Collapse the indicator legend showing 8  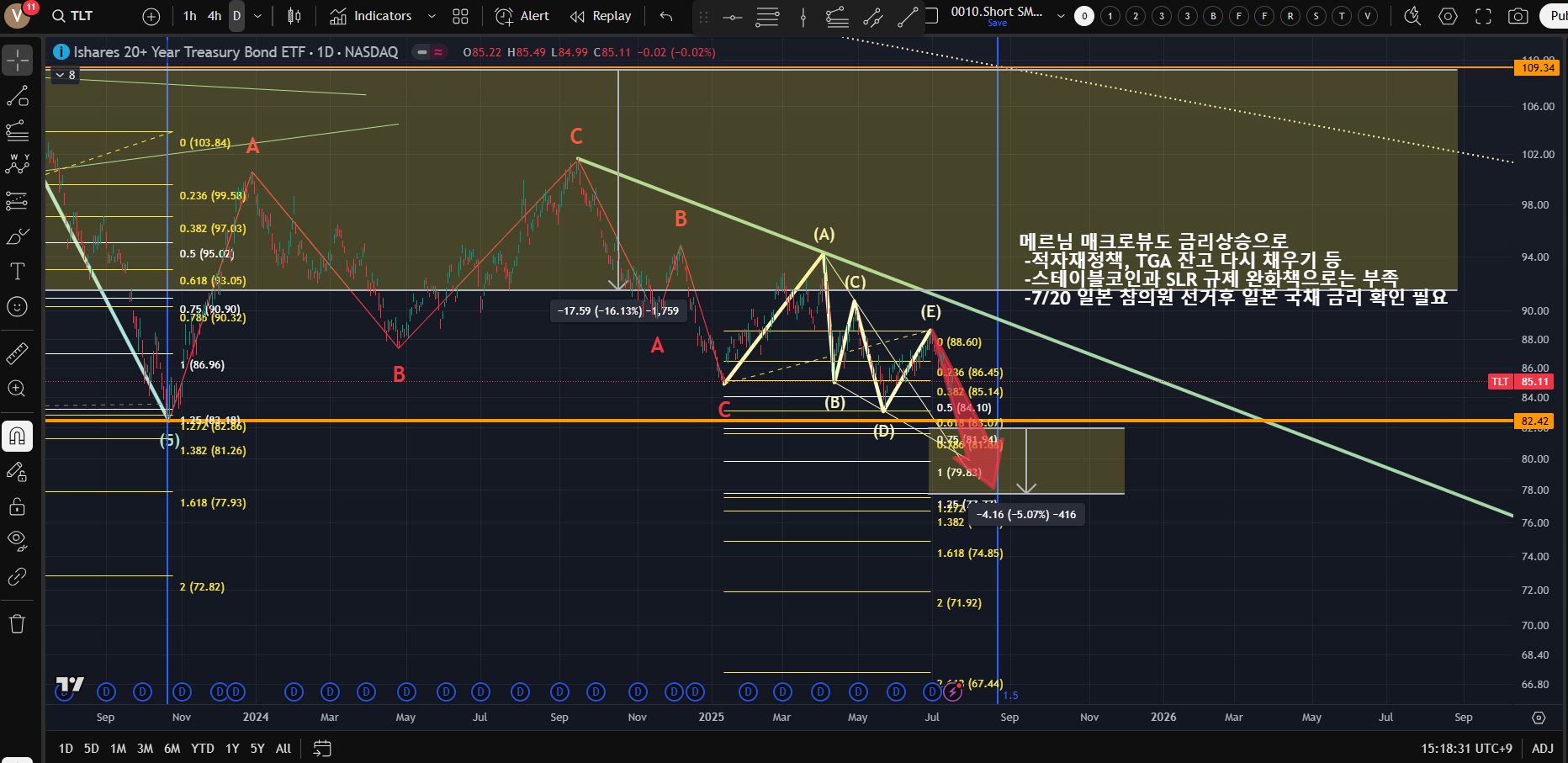point(61,76)
